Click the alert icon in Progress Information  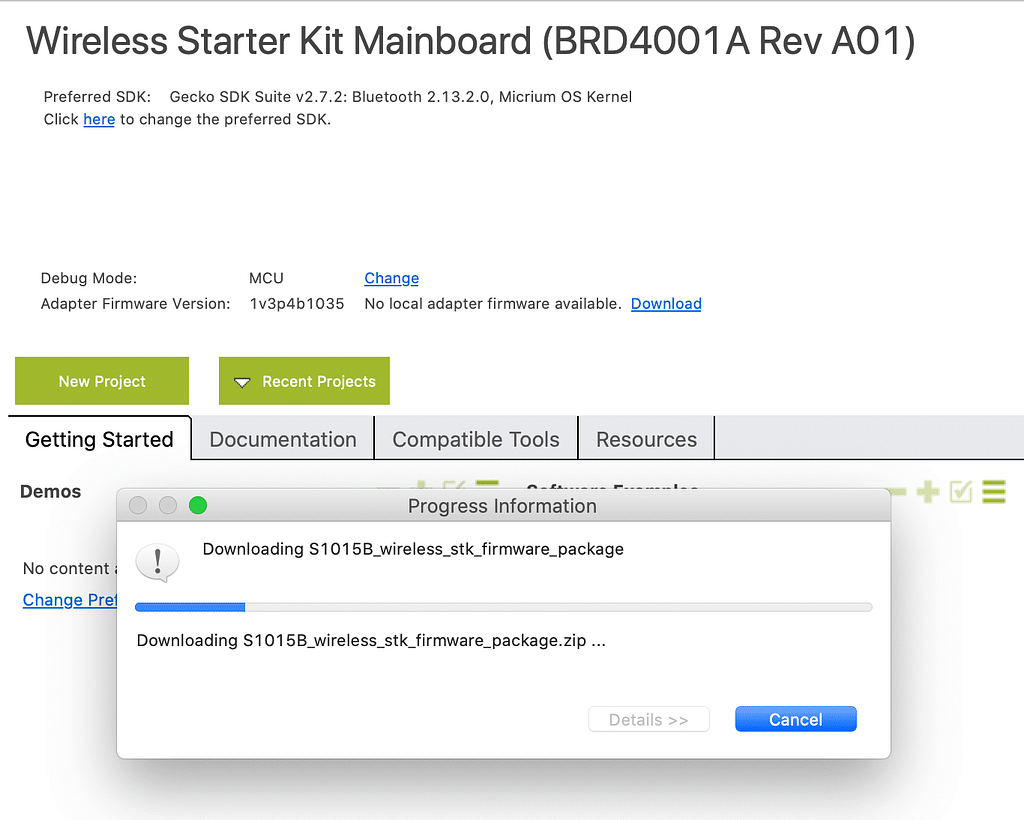pyautogui.click(x=158, y=563)
